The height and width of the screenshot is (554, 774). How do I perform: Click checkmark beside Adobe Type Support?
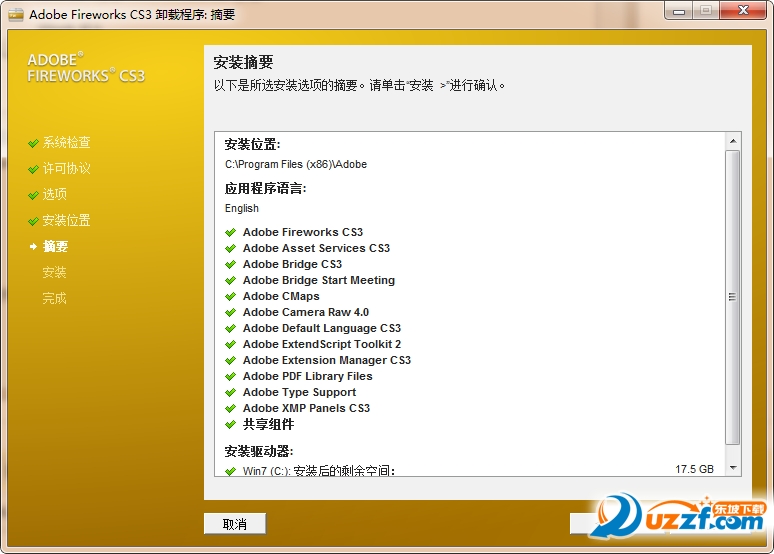click(231, 393)
